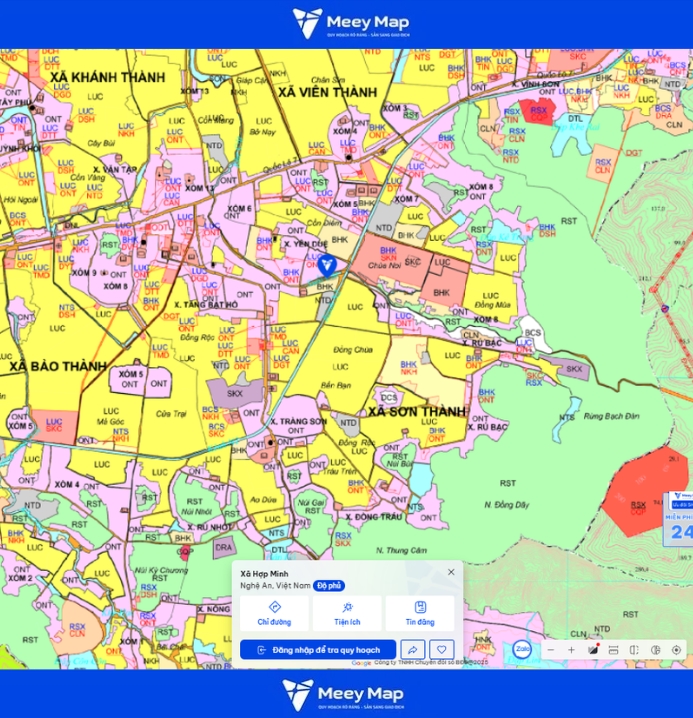Click the Xã Hợp Minh card title

pyautogui.click(x=264, y=574)
